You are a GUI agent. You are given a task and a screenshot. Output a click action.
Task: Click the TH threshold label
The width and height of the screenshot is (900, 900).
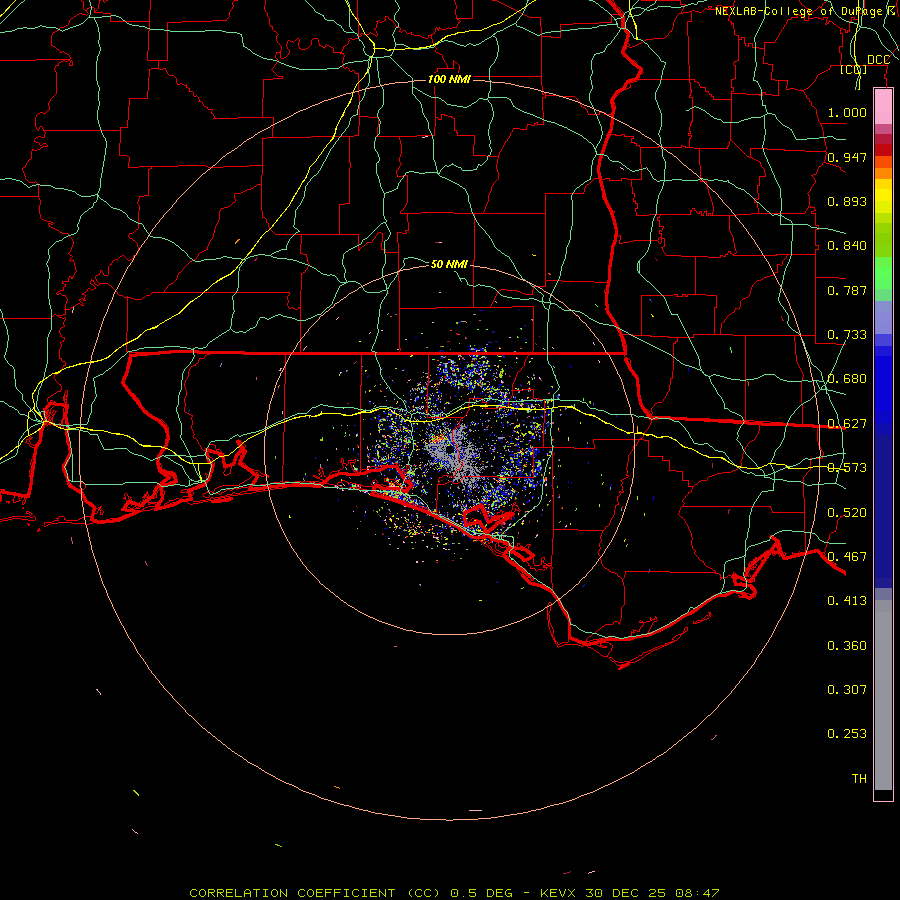point(859,779)
